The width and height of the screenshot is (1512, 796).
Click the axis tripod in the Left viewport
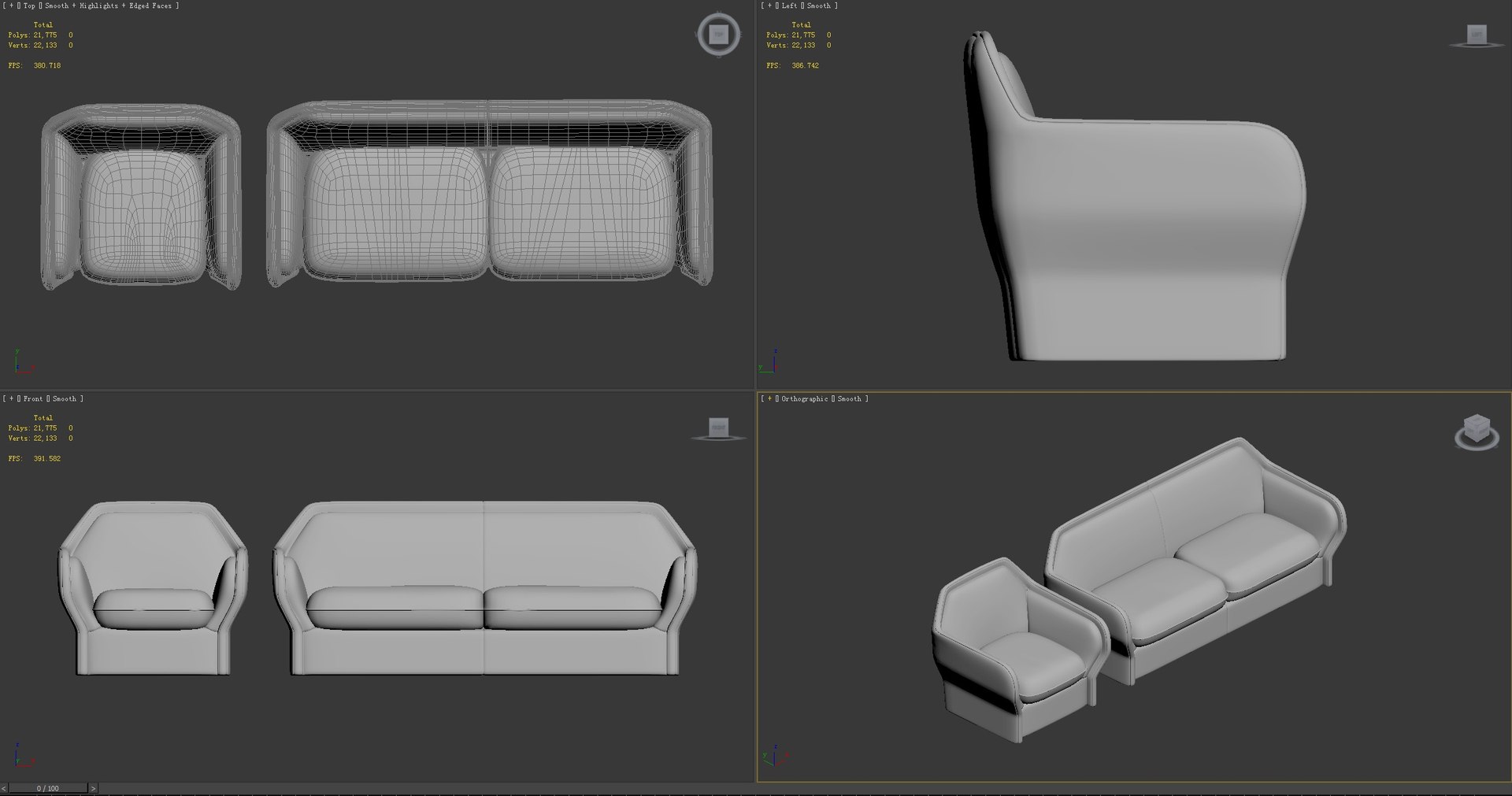769,361
